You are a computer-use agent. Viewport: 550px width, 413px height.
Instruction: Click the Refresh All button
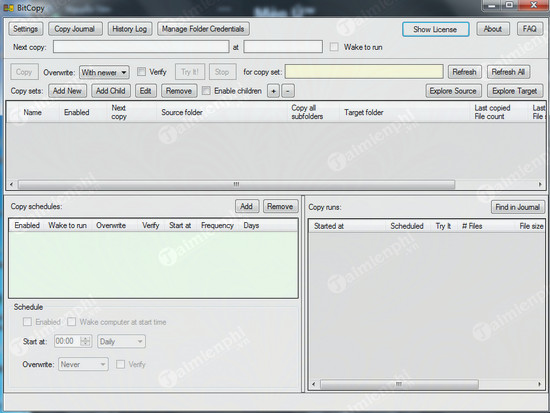pyautogui.click(x=508, y=72)
